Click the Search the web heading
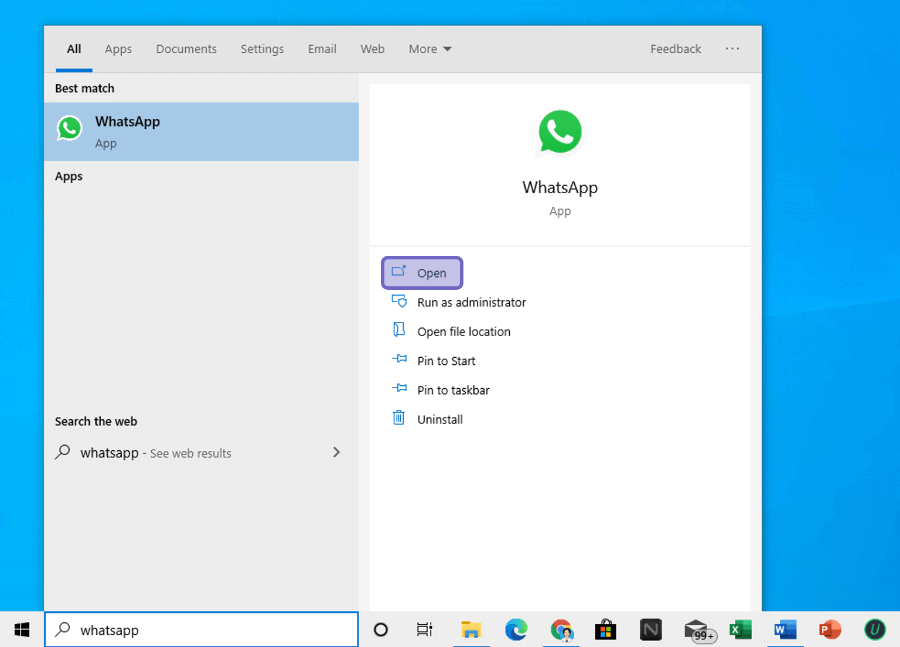 pyautogui.click(x=96, y=421)
